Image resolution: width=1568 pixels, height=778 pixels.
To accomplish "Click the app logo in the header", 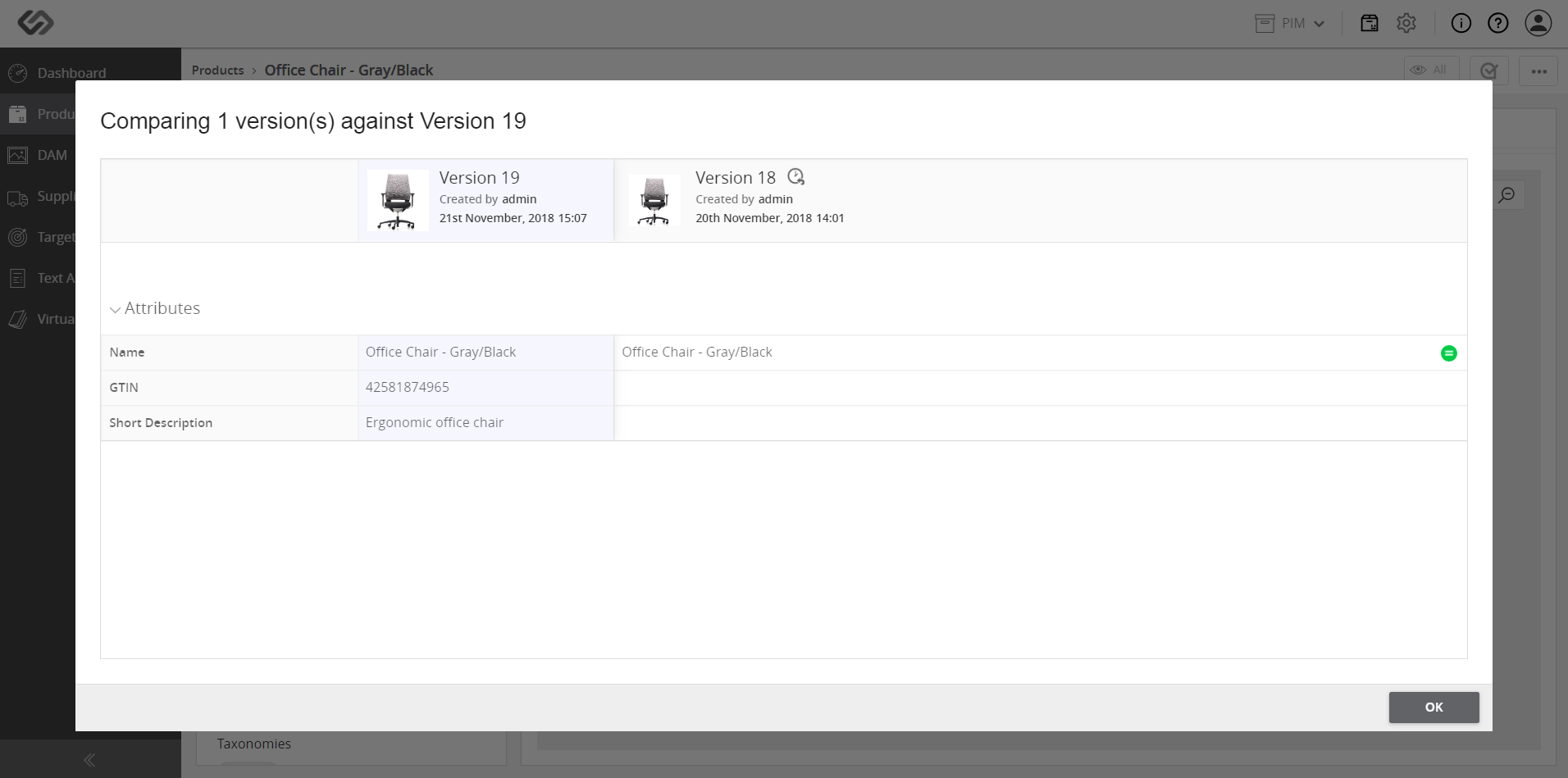I will tap(35, 23).
